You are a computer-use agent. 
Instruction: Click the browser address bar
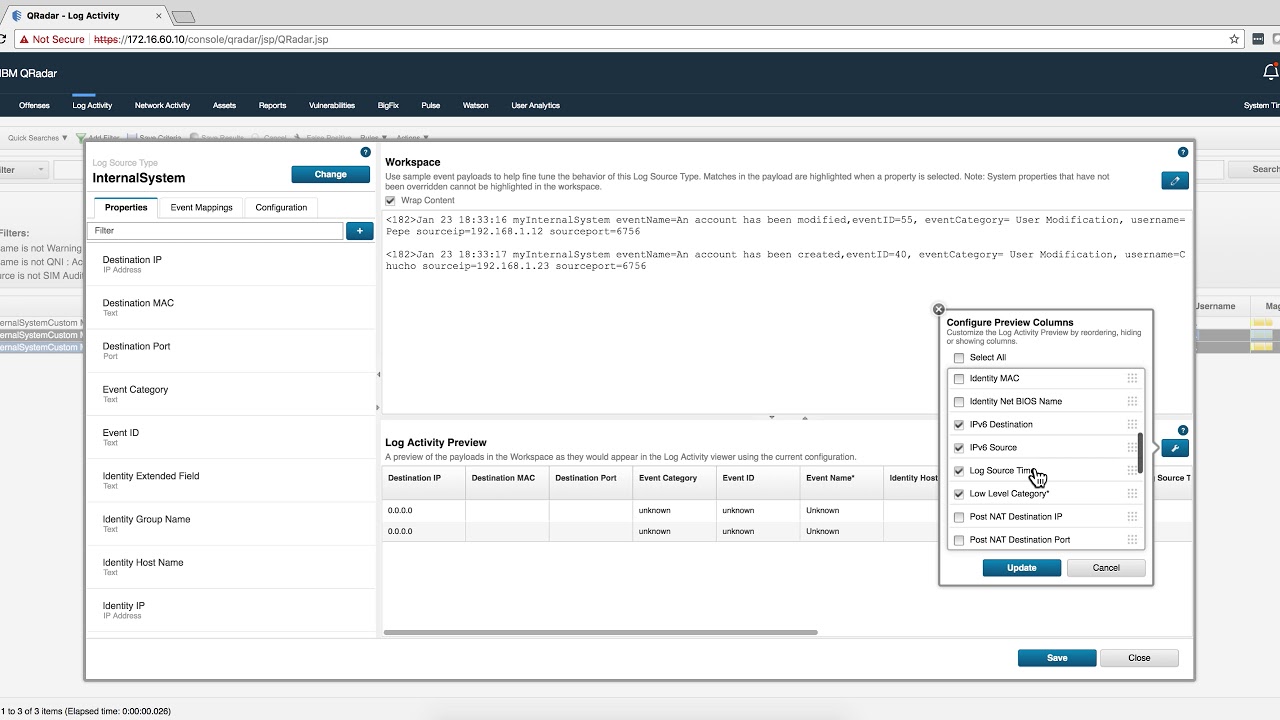click(620, 39)
